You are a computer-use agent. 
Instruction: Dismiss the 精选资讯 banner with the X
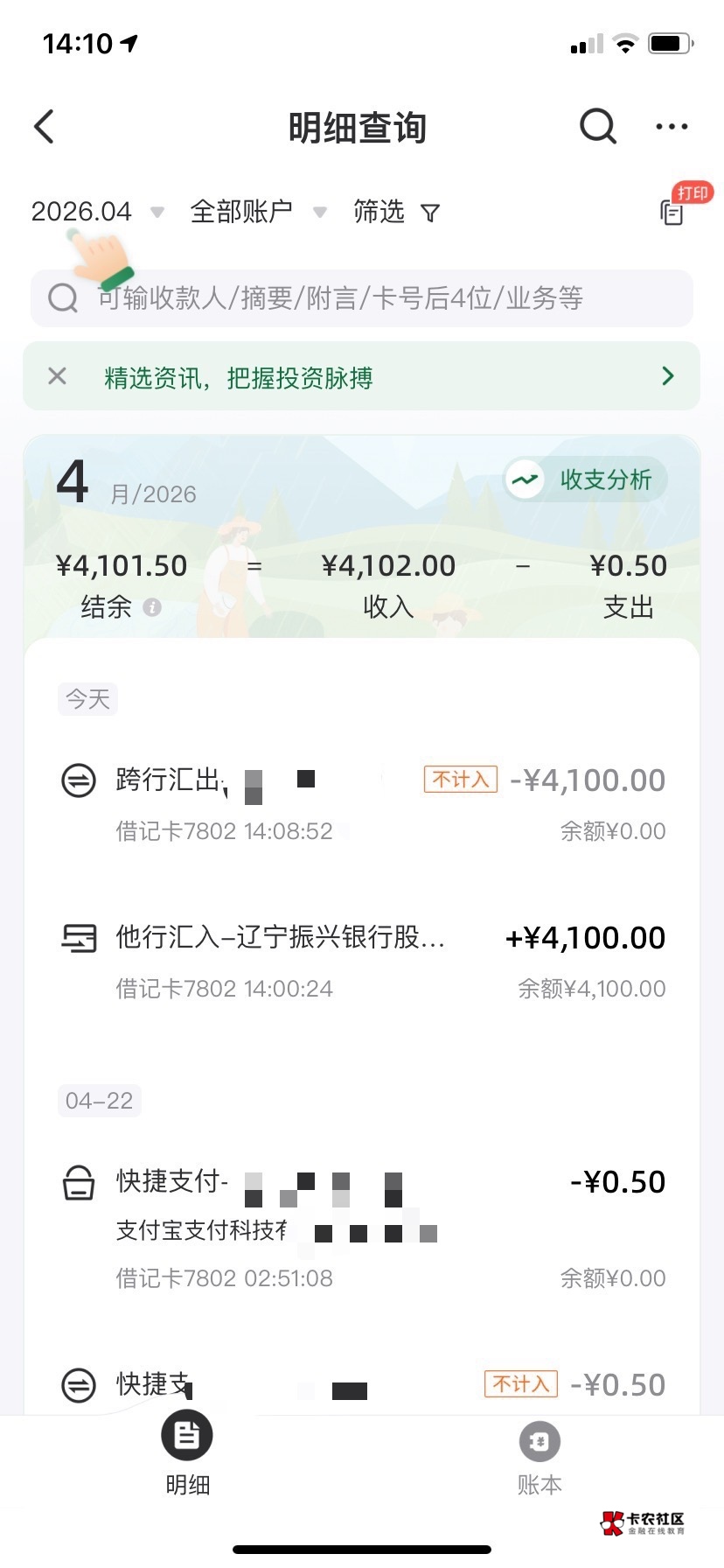[58, 376]
